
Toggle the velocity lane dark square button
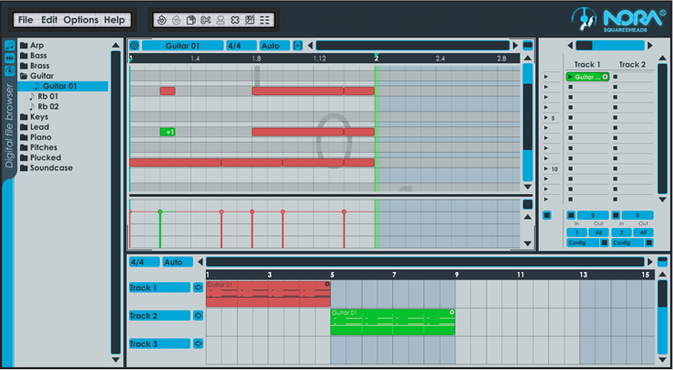[x=528, y=204]
